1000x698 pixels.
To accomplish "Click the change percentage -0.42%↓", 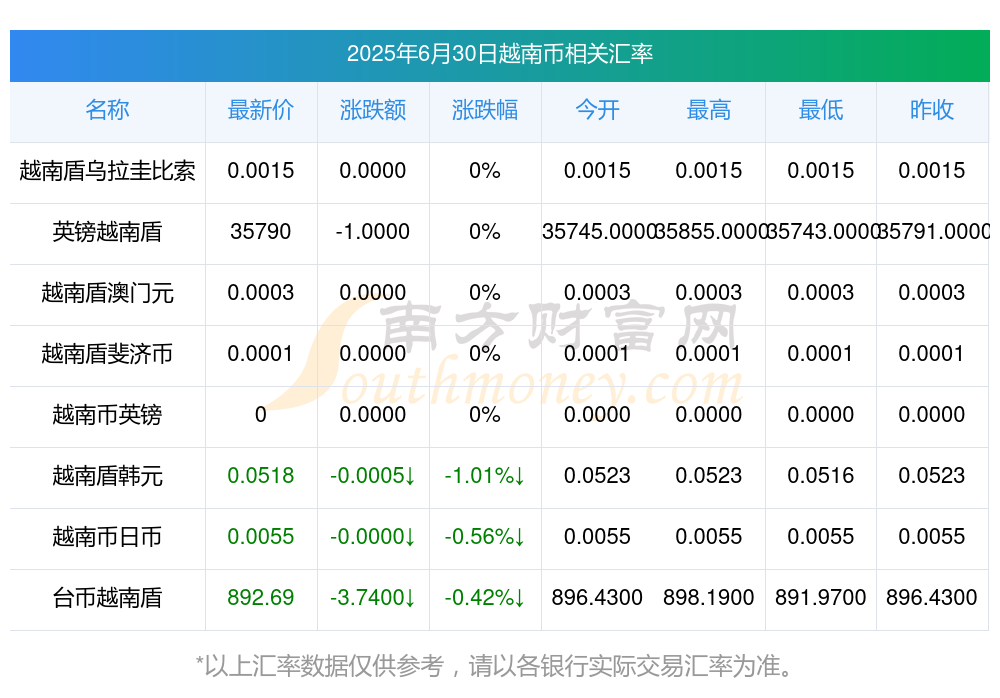I will [x=485, y=598].
